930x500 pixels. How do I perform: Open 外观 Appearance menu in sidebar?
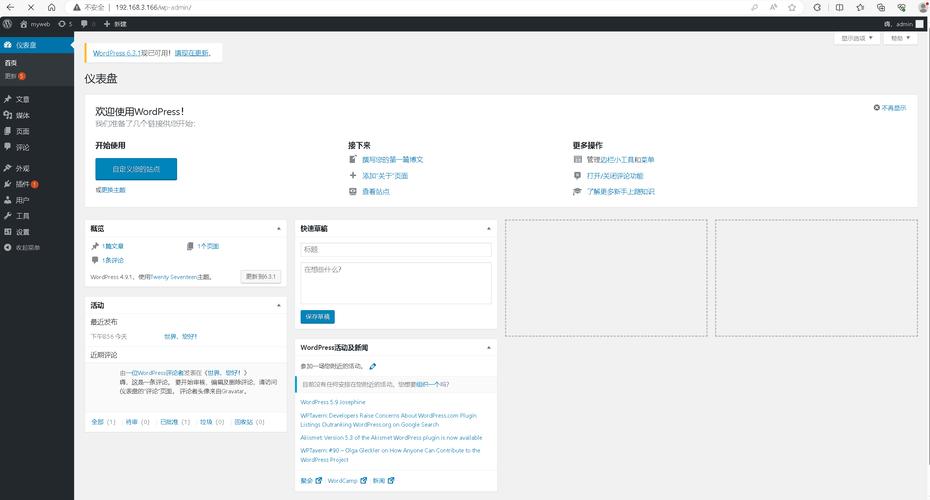point(37,168)
